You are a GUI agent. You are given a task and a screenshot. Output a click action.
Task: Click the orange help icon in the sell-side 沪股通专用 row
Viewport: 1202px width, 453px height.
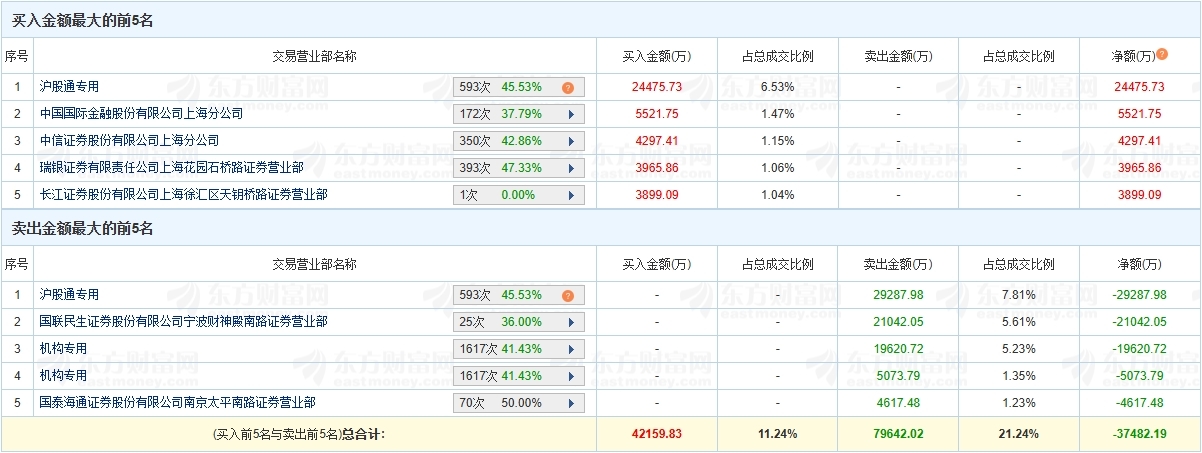pos(568,296)
